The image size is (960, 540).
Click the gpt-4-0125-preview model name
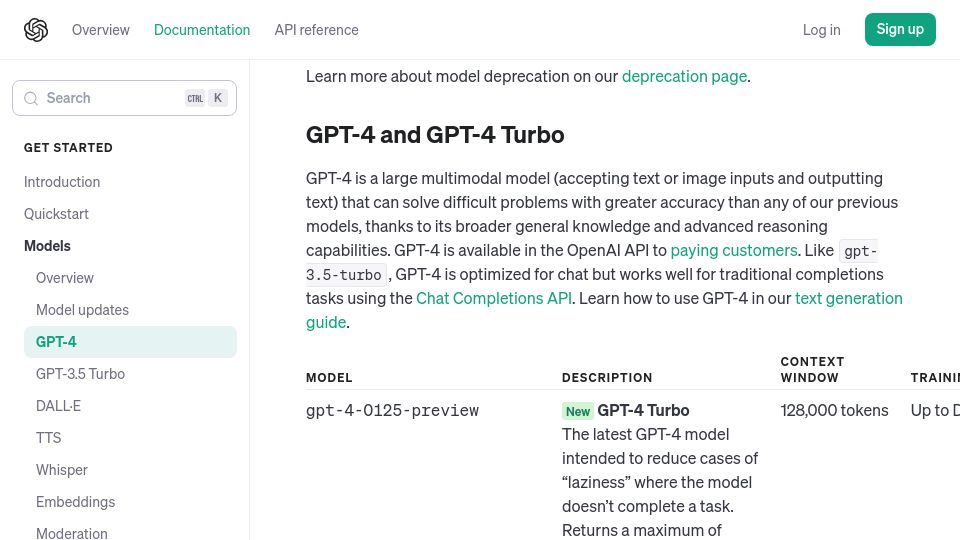(x=392, y=410)
